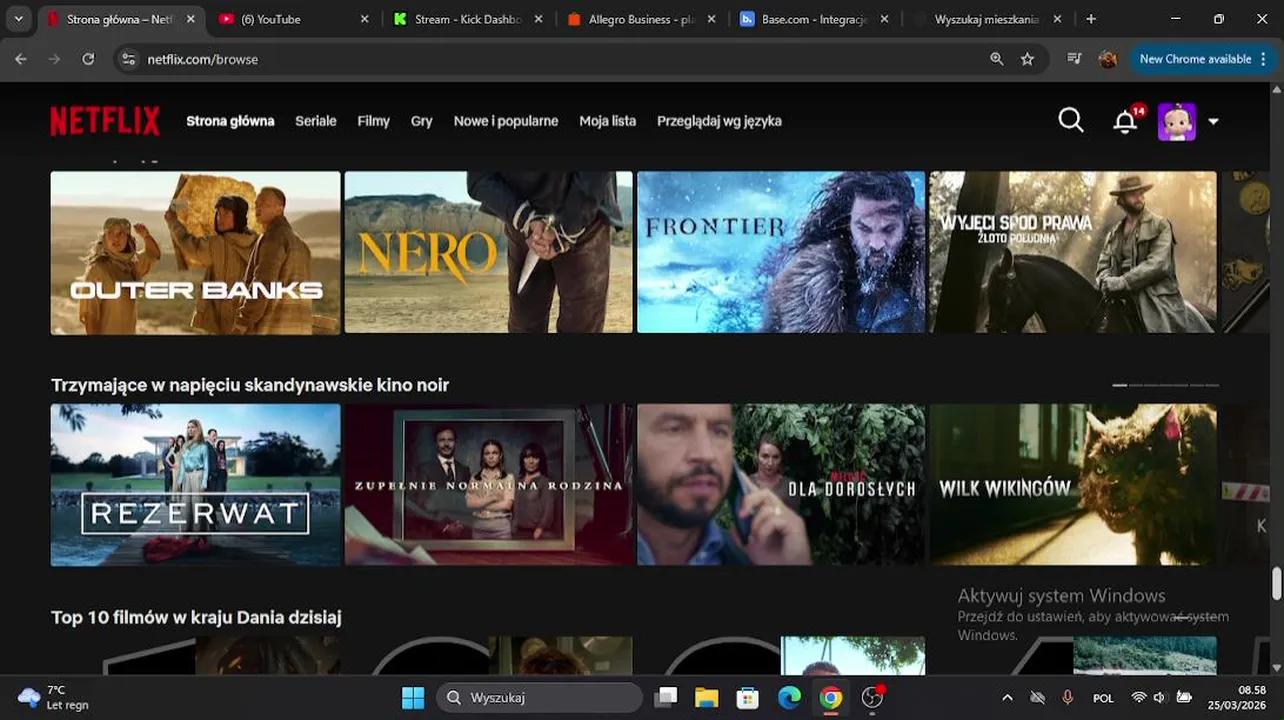1284x720 pixels.
Task: Click Top 10 filmów w kraju Dania heading
Action: [196, 617]
